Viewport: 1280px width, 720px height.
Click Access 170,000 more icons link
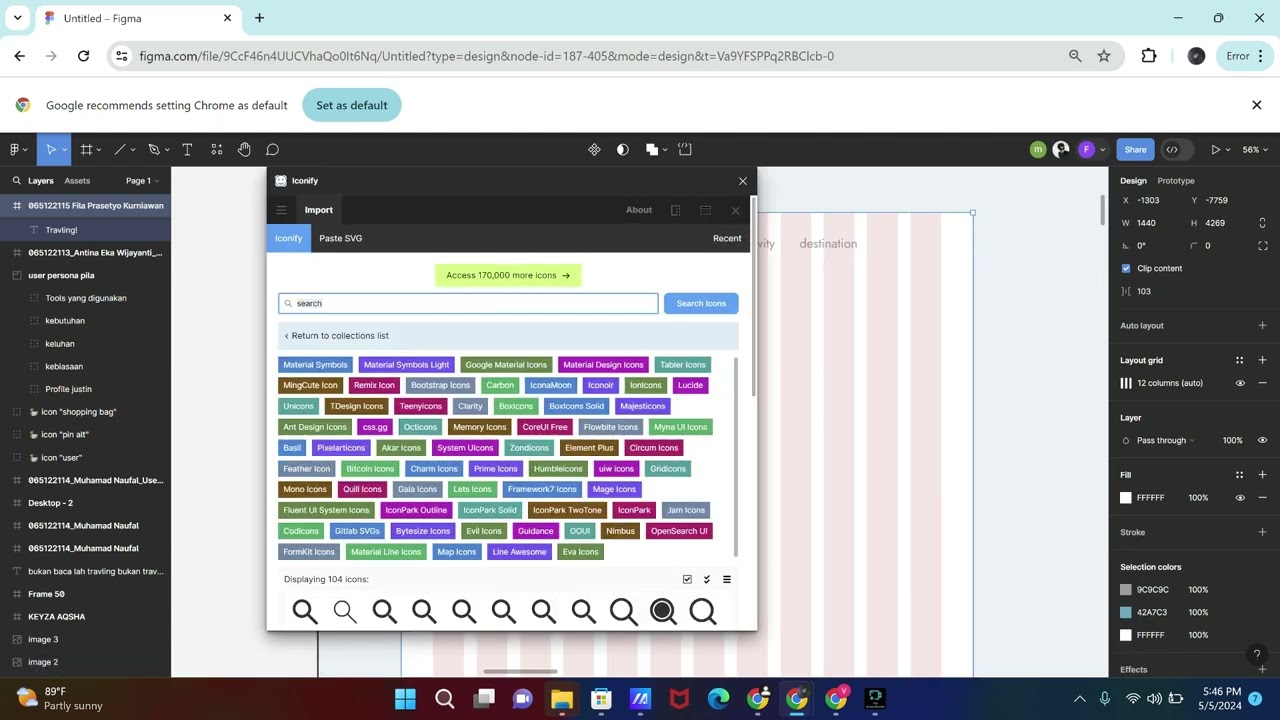pyautogui.click(x=508, y=275)
